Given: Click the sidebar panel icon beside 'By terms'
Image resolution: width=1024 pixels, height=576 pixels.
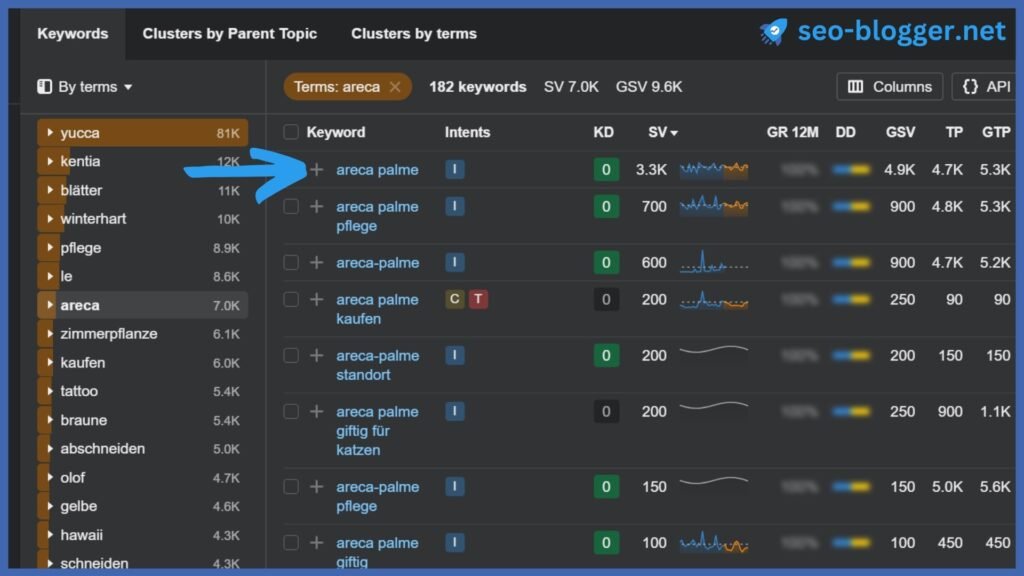Looking at the screenshot, I should 44,87.
